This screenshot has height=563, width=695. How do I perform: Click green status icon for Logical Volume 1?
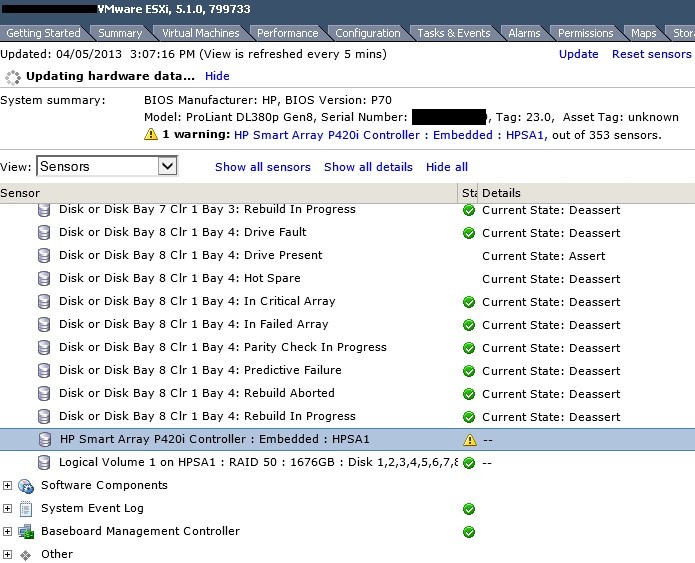click(469, 463)
